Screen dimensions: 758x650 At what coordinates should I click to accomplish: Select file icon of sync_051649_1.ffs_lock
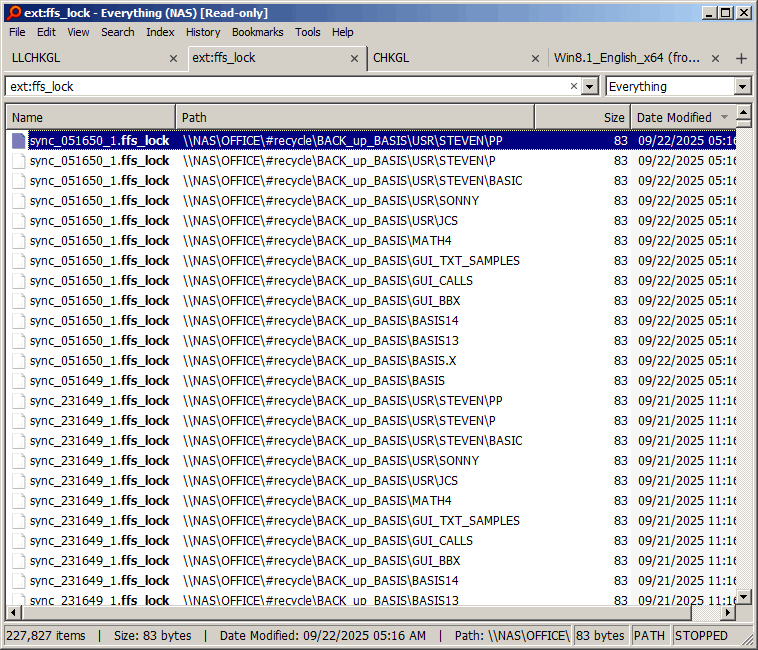coord(19,381)
